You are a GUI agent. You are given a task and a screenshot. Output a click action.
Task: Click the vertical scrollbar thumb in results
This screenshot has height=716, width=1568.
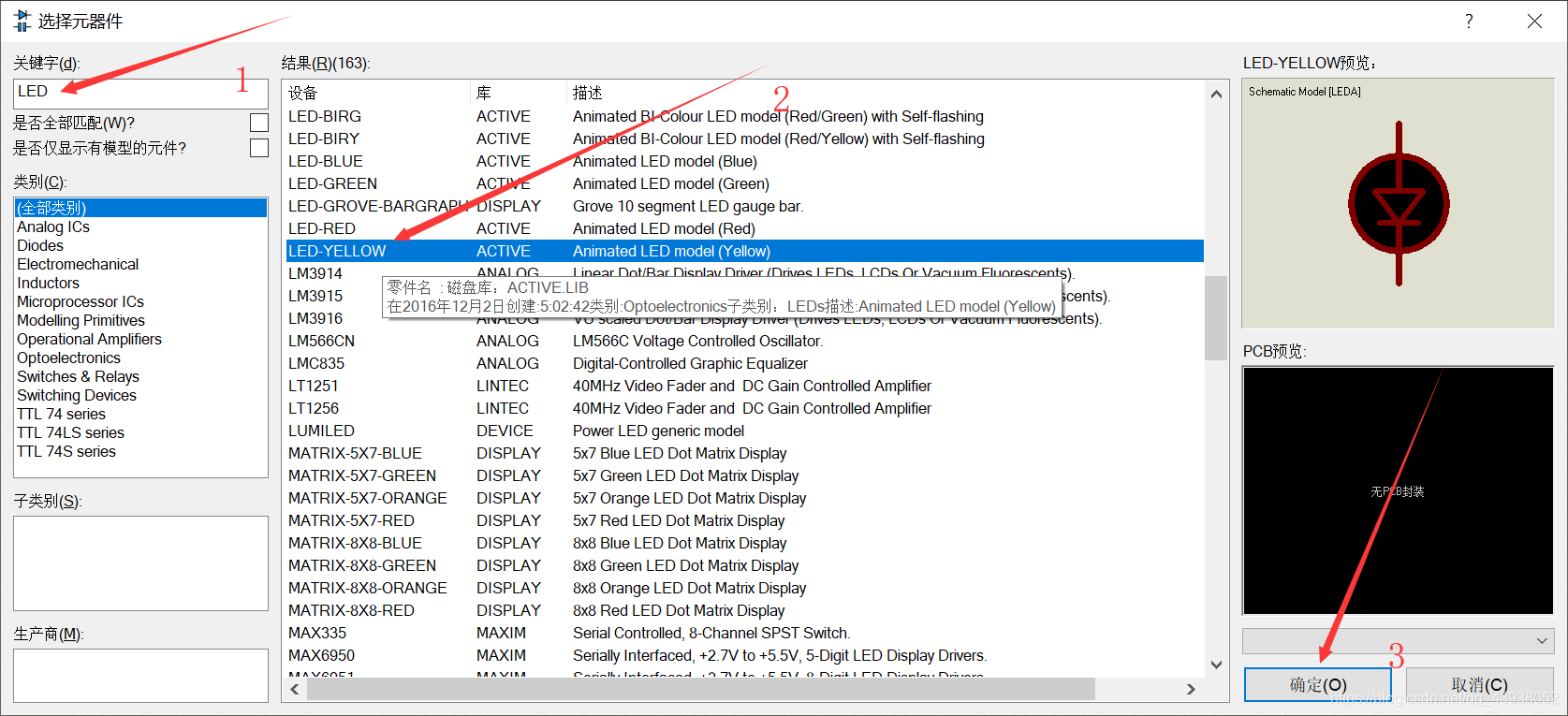[x=1216, y=318]
